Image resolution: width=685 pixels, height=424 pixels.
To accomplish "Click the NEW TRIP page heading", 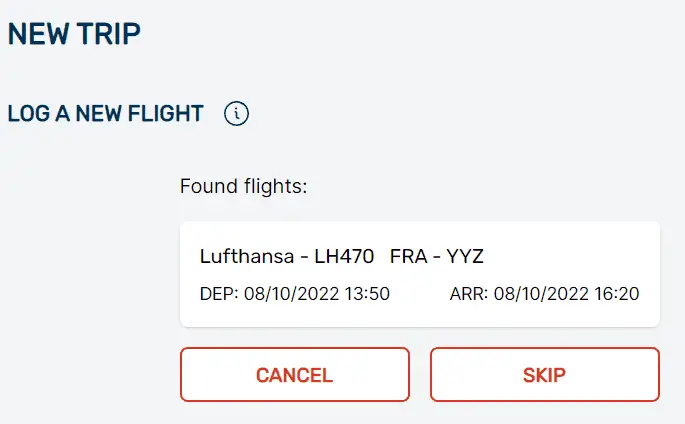I will [74, 35].
